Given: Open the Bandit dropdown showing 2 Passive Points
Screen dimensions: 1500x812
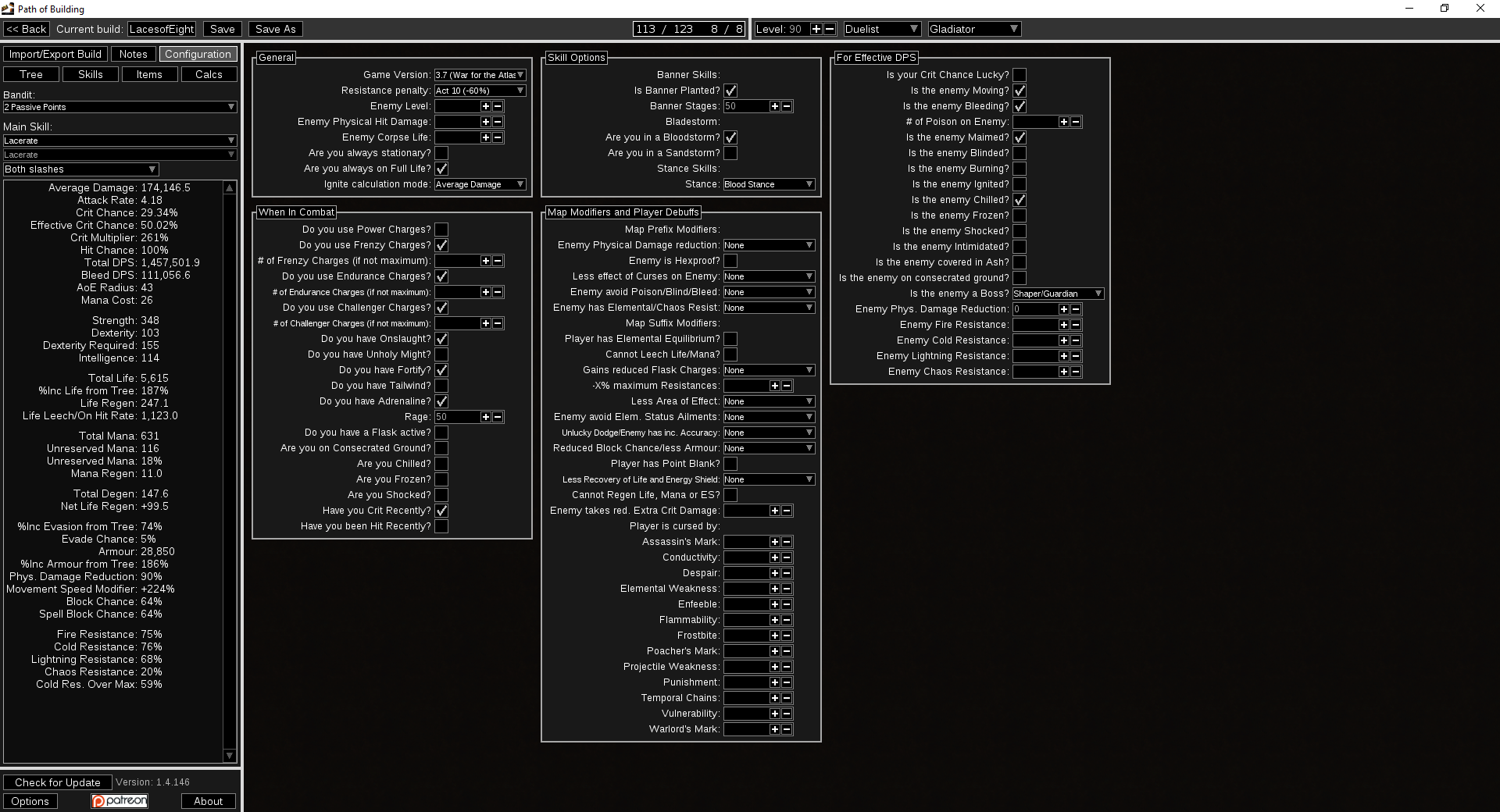Looking at the screenshot, I should pyautogui.click(x=120, y=107).
